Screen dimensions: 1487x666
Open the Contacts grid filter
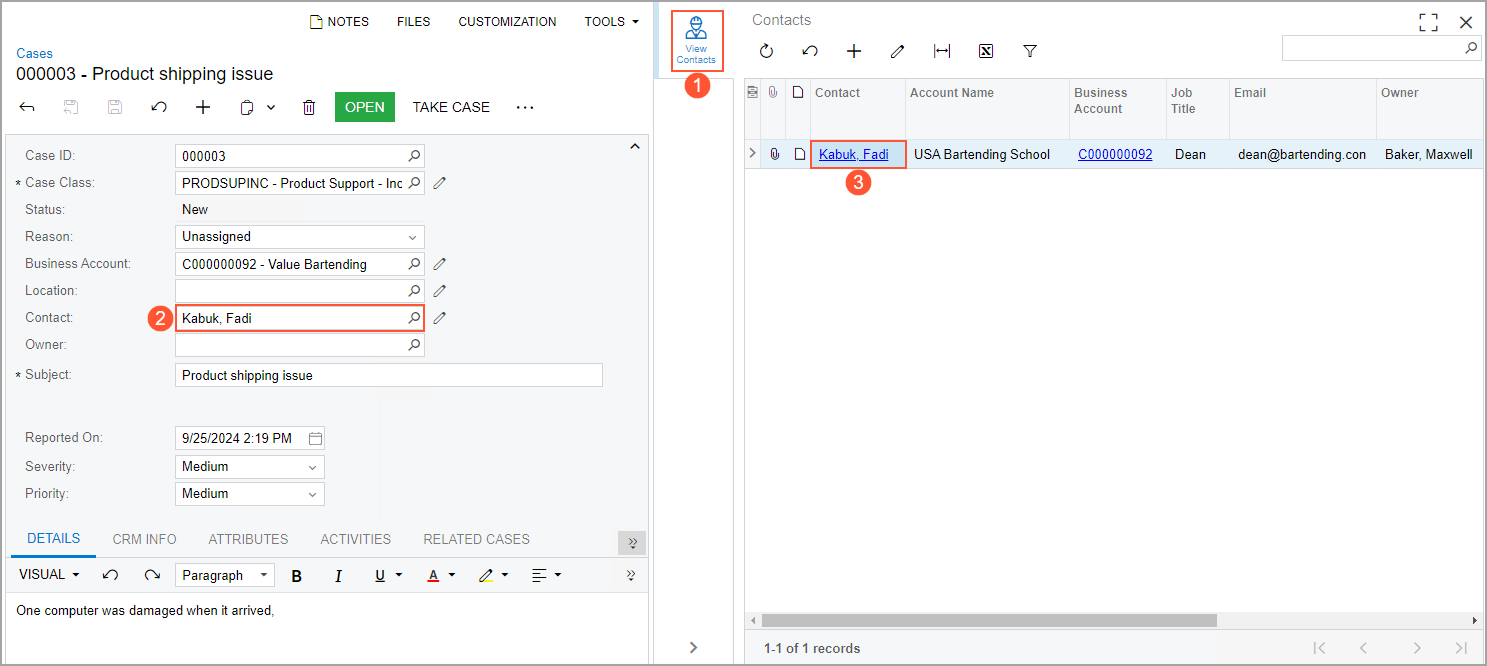pos(1030,51)
